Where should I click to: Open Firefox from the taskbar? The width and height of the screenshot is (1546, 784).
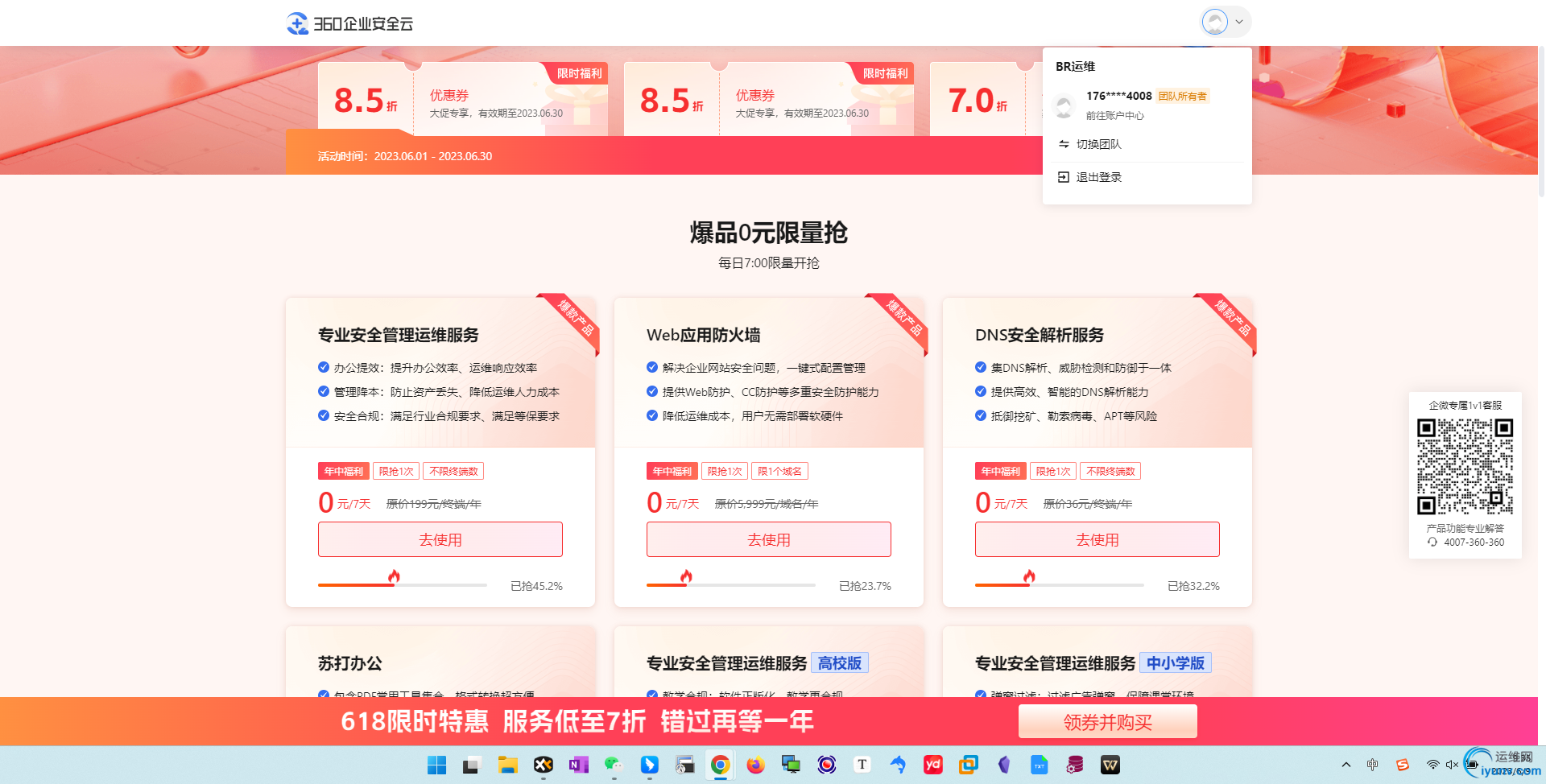[x=755, y=765]
